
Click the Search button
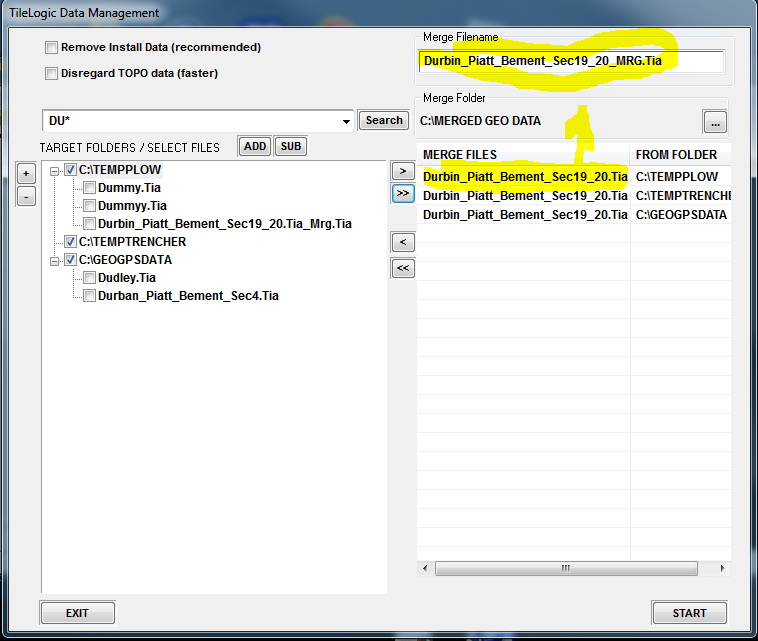point(384,121)
